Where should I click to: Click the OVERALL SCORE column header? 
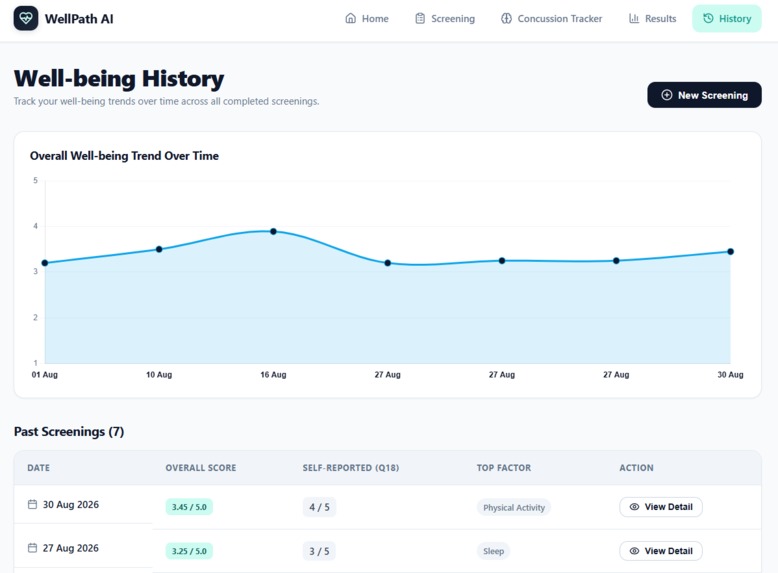[x=201, y=468]
